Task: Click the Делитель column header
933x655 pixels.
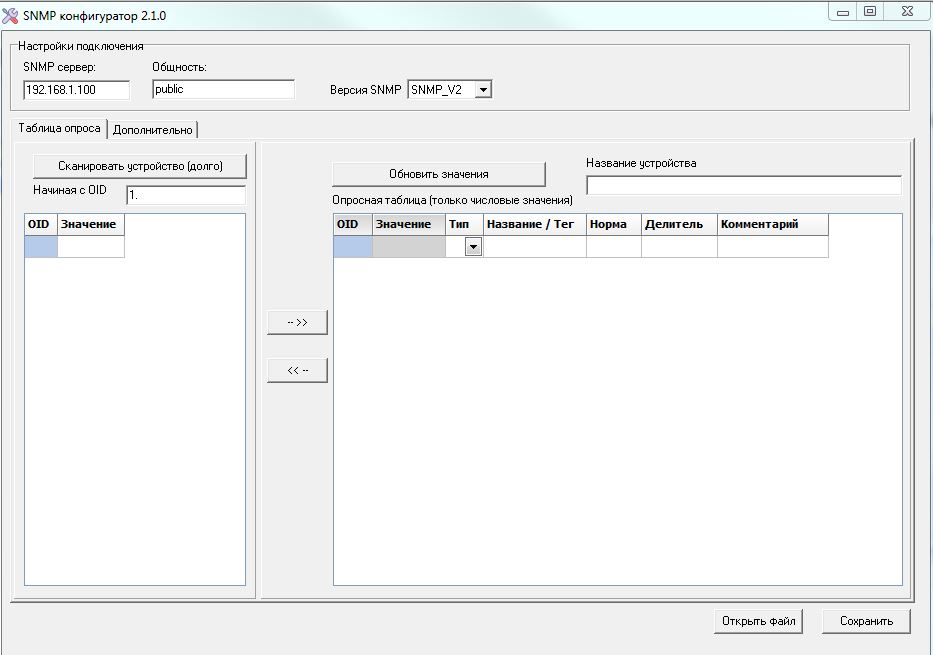Action: [678, 224]
